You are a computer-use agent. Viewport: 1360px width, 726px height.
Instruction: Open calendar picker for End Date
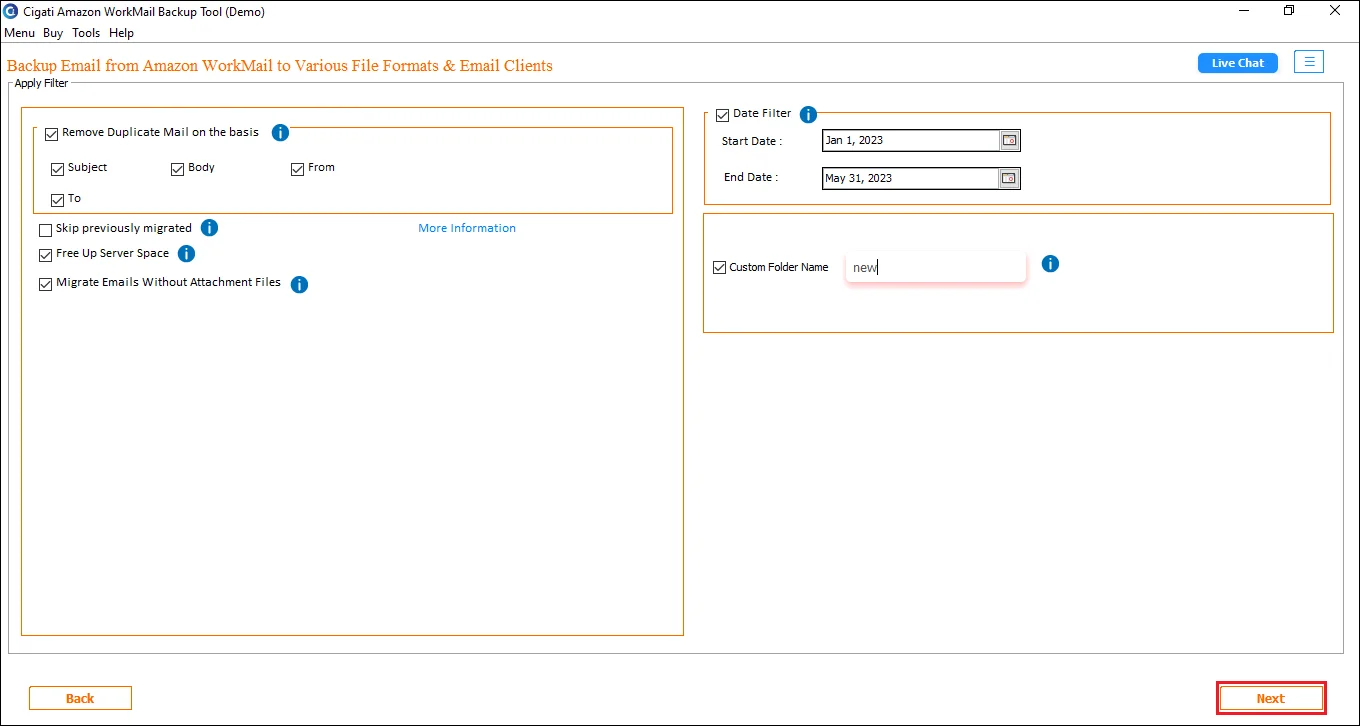pyautogui.click(x=1009, y=179)
